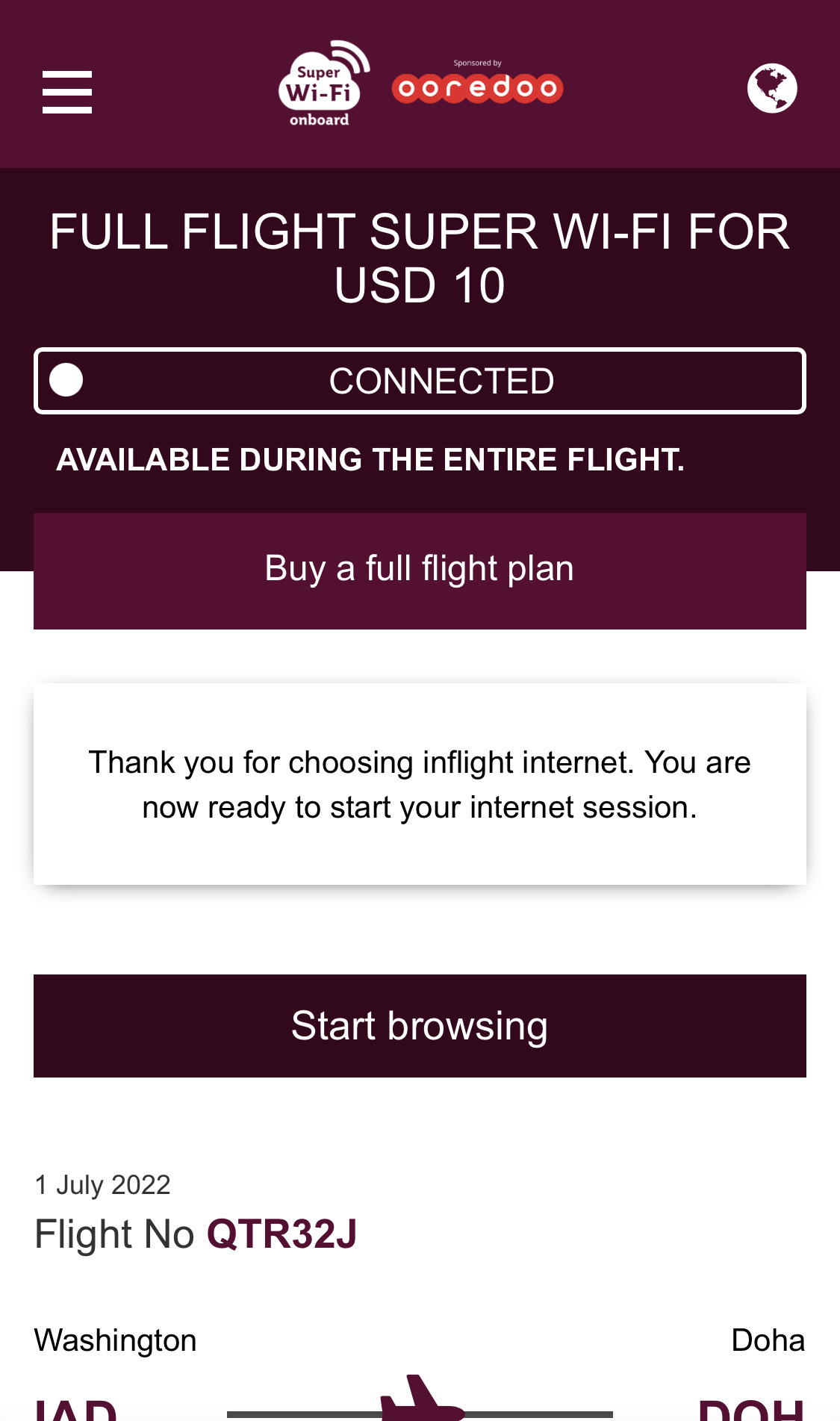
Task: Tap the Start browsing button
Action: (420, 1025)
